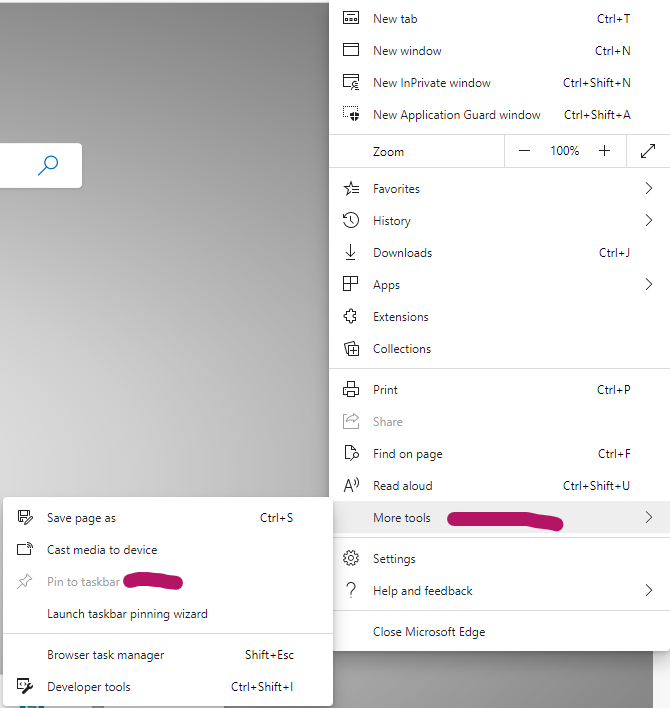Click the Ctrl+J shortcut text
Viewport: 670px width, 708px height.
[614, 253]
